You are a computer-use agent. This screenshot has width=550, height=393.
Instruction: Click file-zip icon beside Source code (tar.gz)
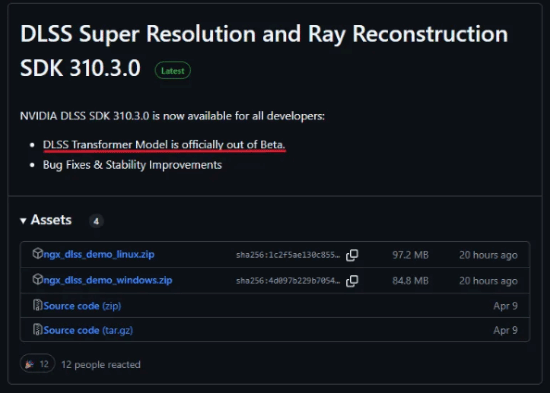[37, 329]
